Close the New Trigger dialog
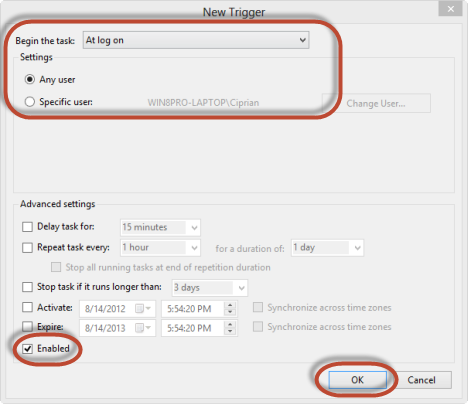 (450, 9)
